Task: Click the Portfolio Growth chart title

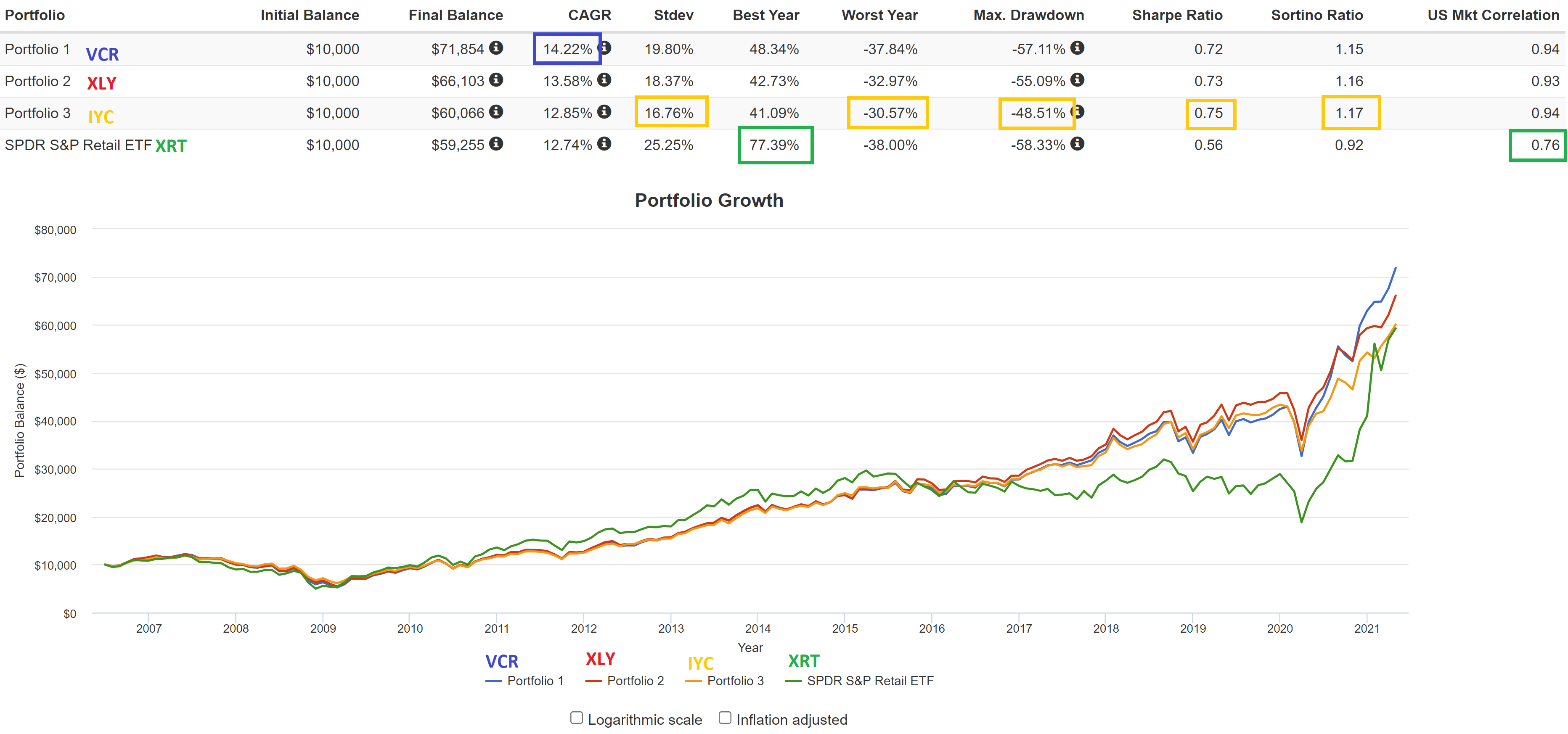Action: [x=709, y=200]
